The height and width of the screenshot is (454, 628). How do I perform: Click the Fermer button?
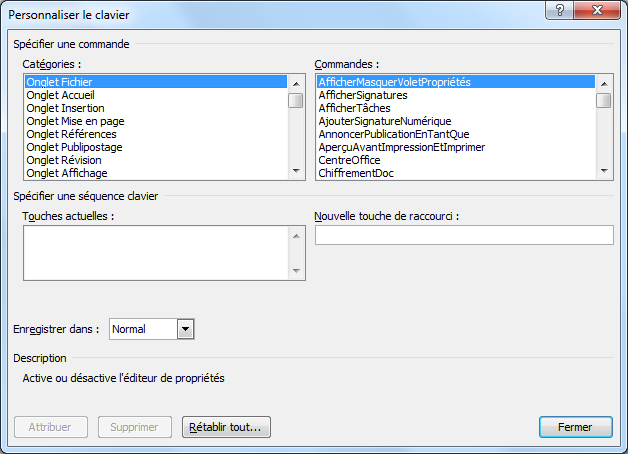576,427
